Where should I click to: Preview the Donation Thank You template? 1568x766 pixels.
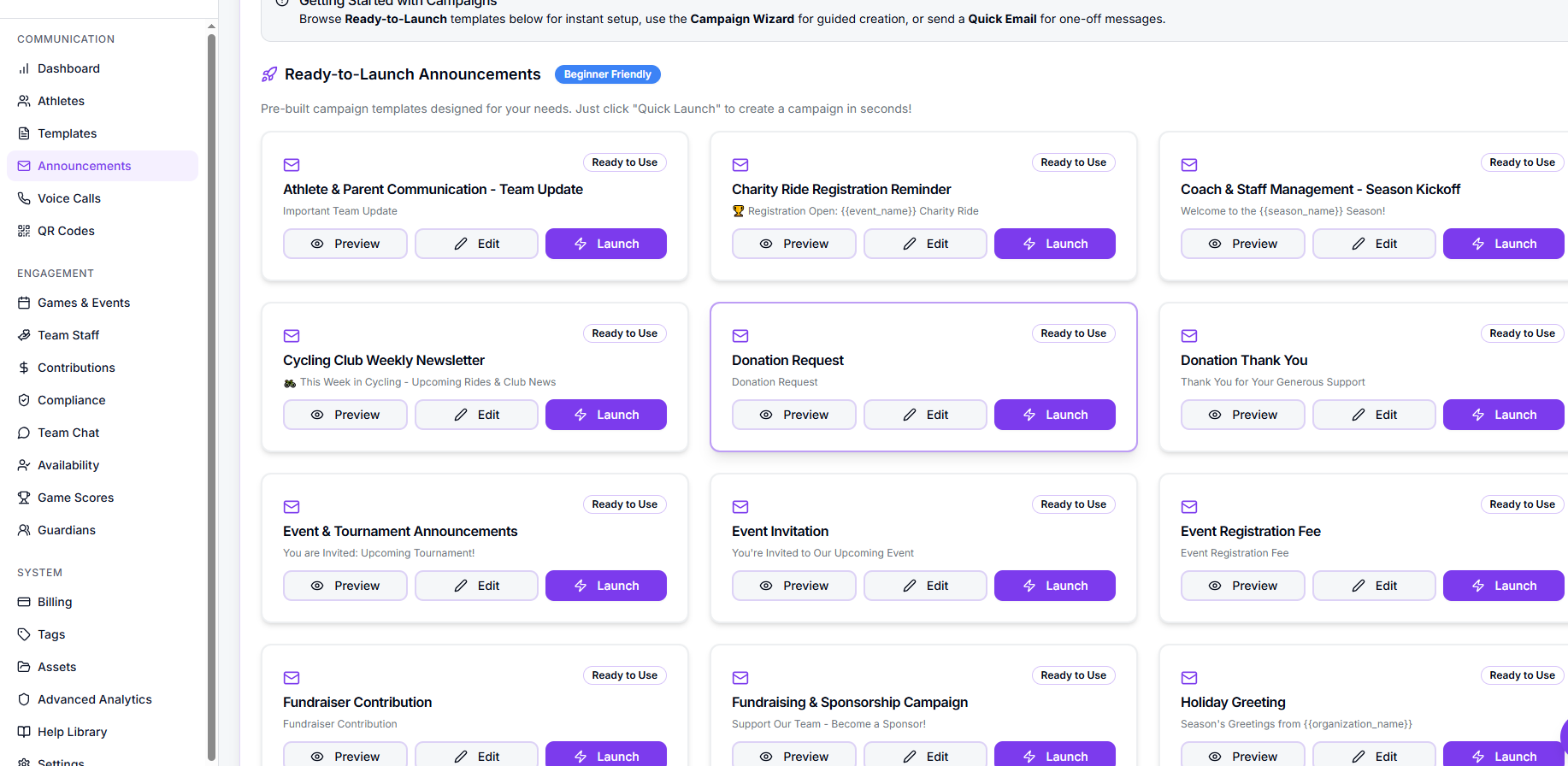pos(1242,415)
